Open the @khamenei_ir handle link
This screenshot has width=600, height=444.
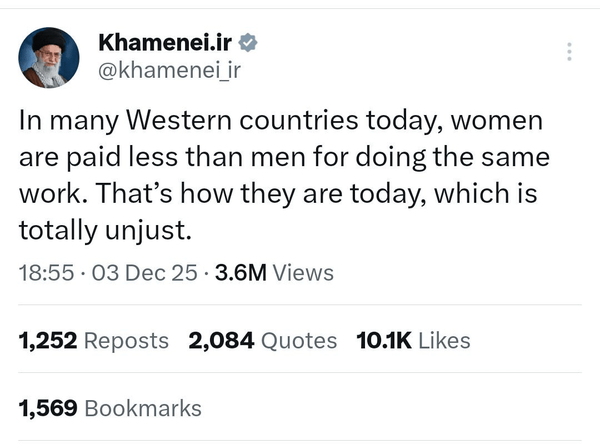pyautogui.click(x=169, y=69)
